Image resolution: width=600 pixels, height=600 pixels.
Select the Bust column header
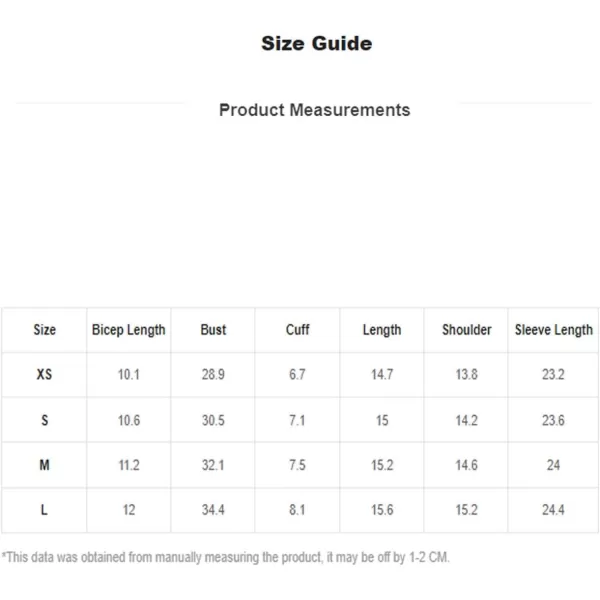tap(213, 330)
